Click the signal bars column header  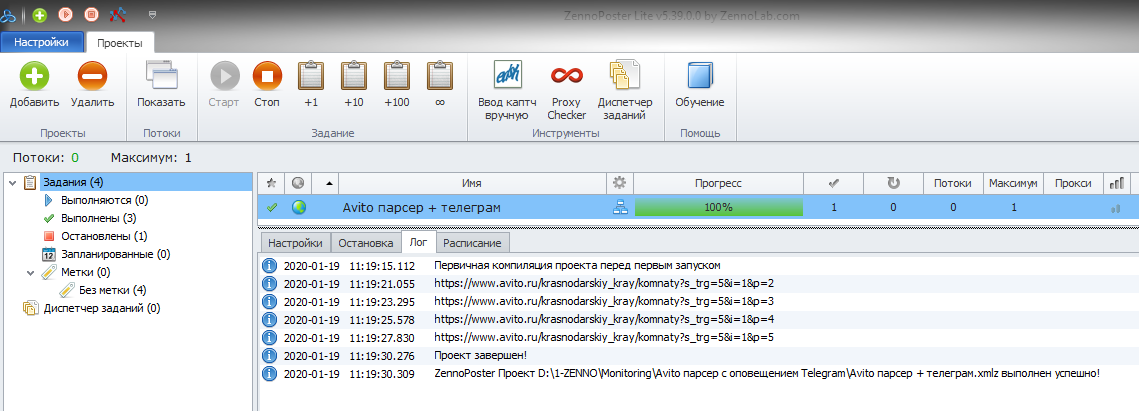tap(1116, 184)
